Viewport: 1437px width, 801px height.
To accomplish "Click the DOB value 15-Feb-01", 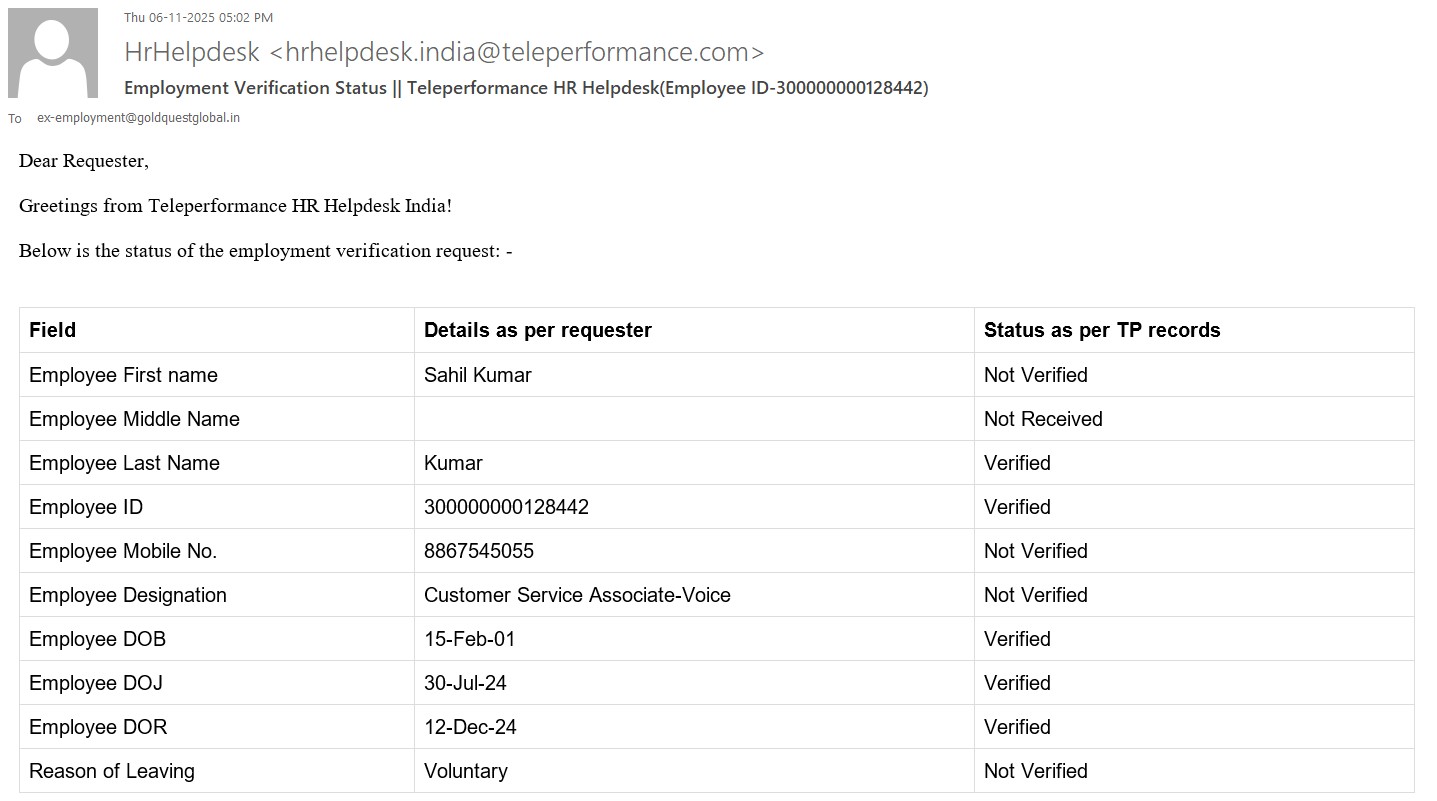I will click(x=470, y=639).
